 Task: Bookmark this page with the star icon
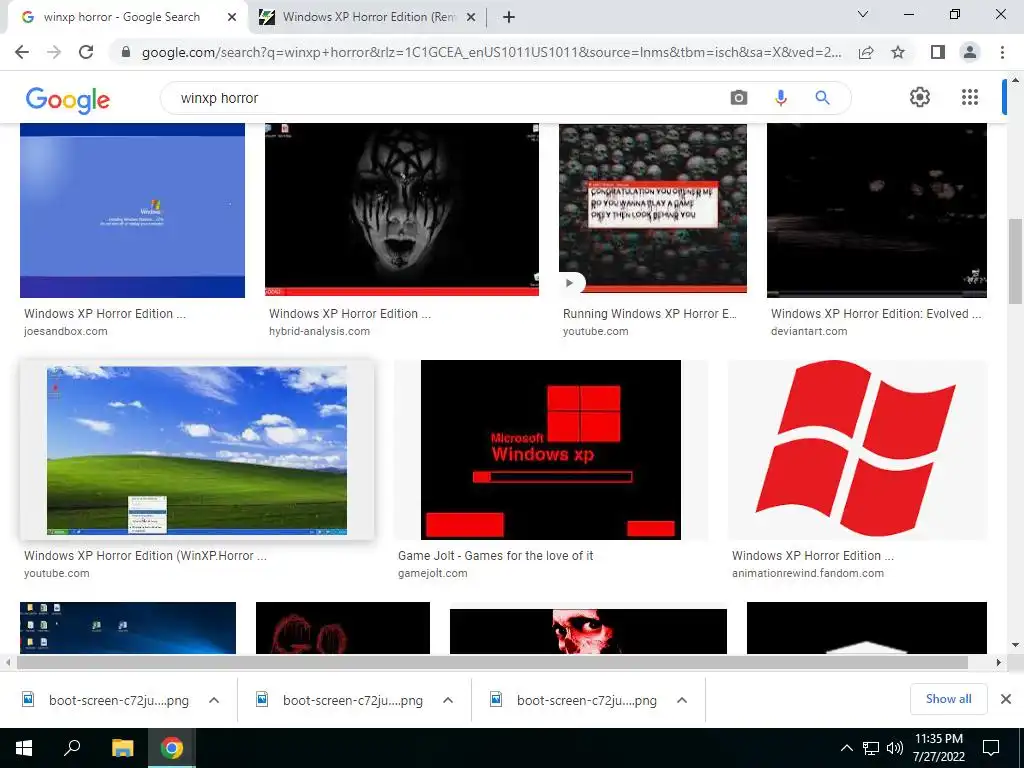[x=898, y=52]
